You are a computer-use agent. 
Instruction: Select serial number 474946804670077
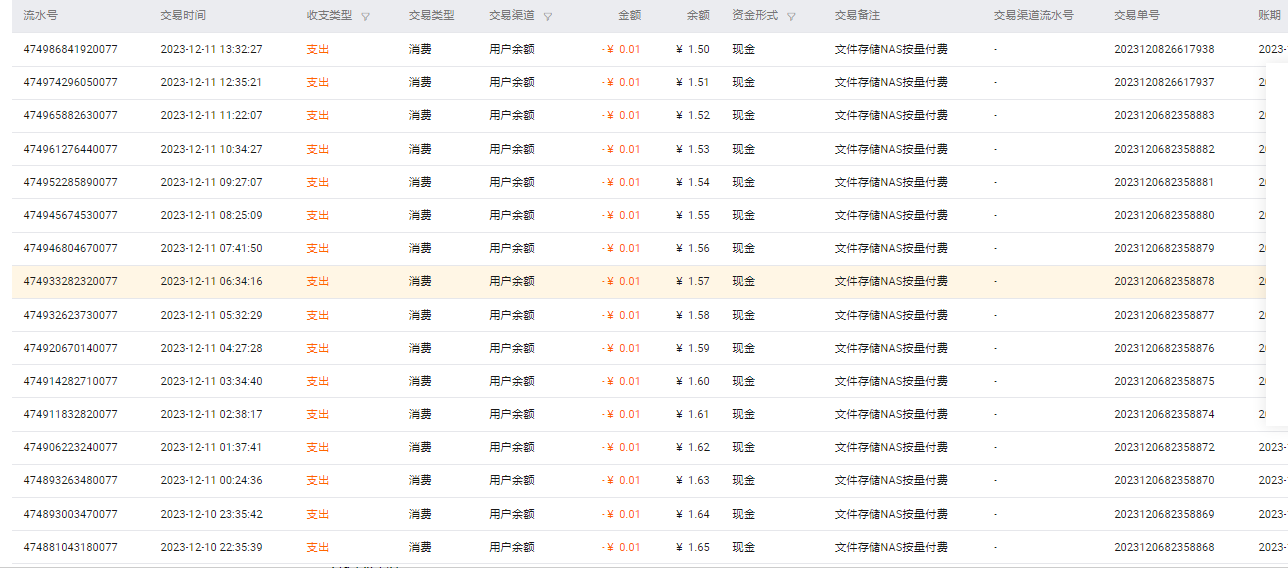[x=70, y=249]
